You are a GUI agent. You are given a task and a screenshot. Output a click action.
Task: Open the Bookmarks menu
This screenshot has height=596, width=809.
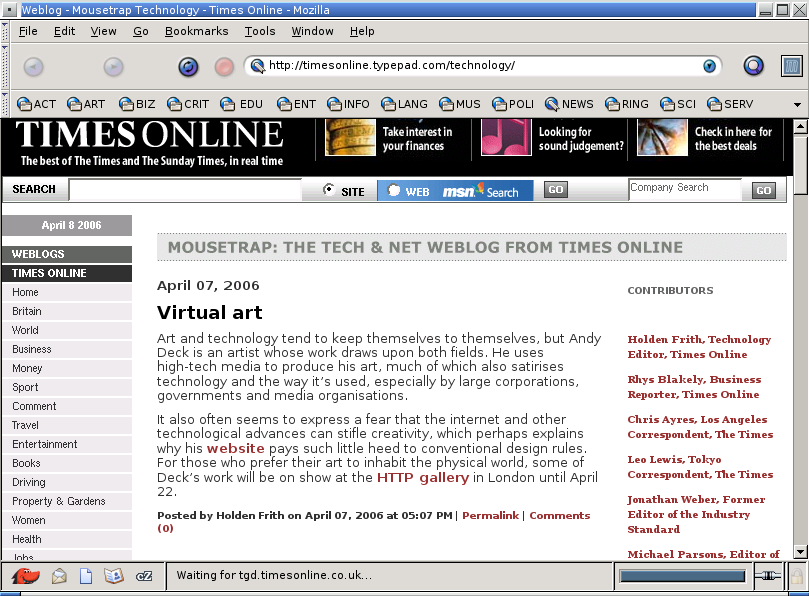(197, 31)
